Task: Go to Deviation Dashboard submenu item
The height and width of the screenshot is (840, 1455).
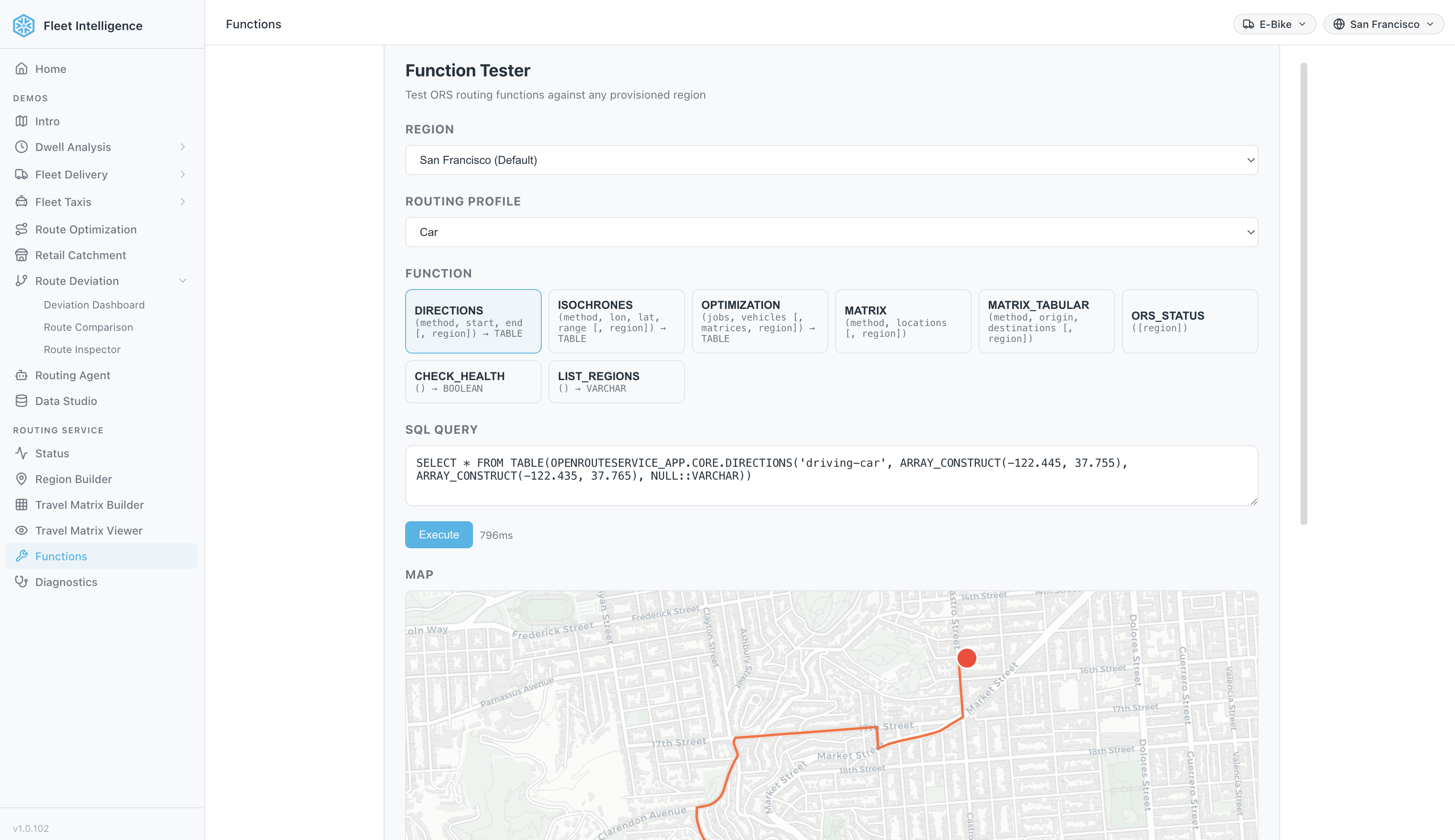Action: [94, 305]
